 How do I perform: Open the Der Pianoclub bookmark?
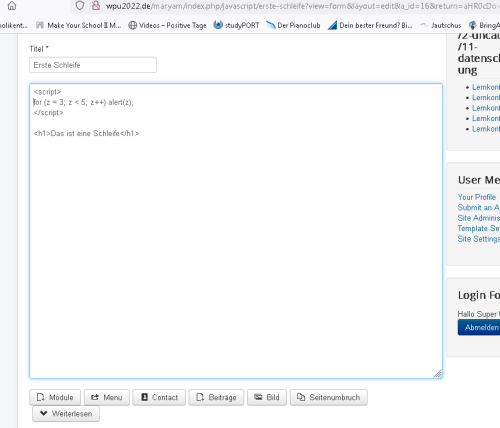click(293, 25)
